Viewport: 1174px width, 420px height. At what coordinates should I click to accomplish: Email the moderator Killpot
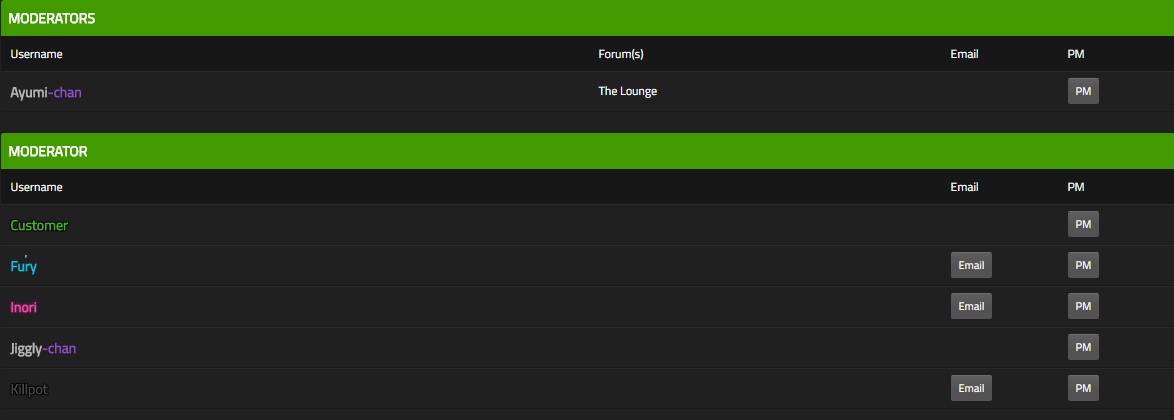[x=971, y=388]
